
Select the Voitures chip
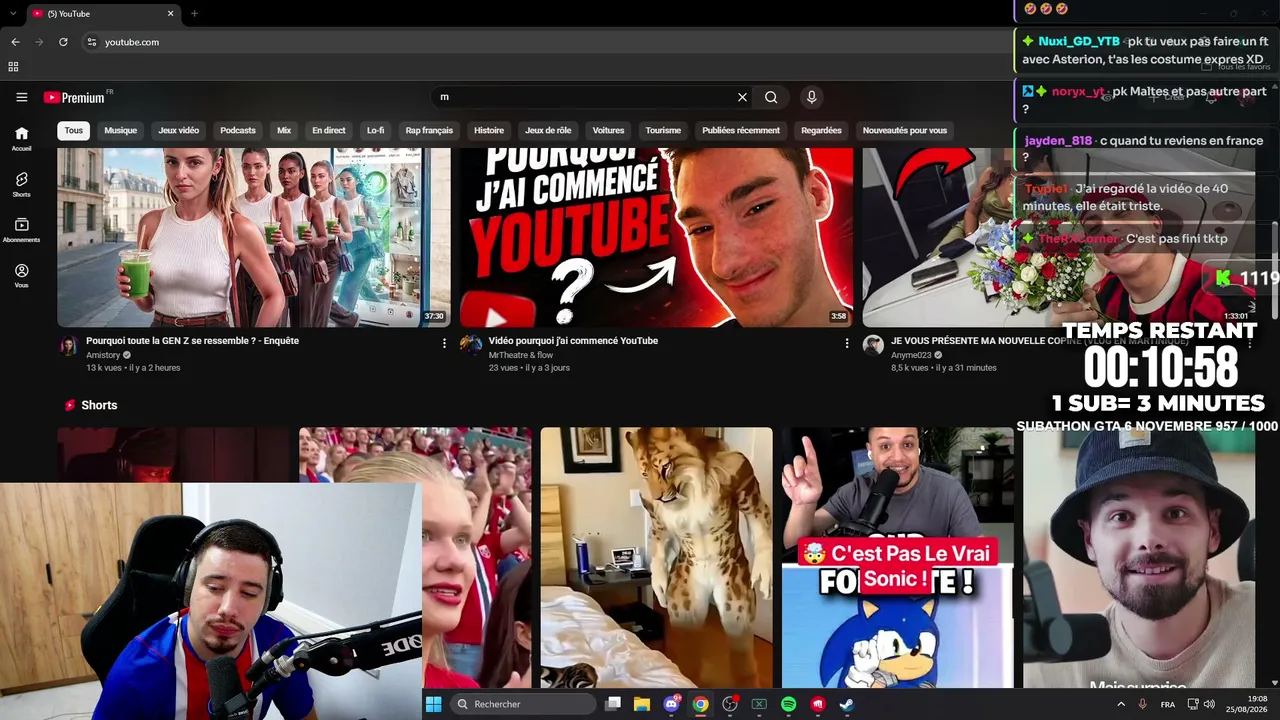(x=608, y=130)
